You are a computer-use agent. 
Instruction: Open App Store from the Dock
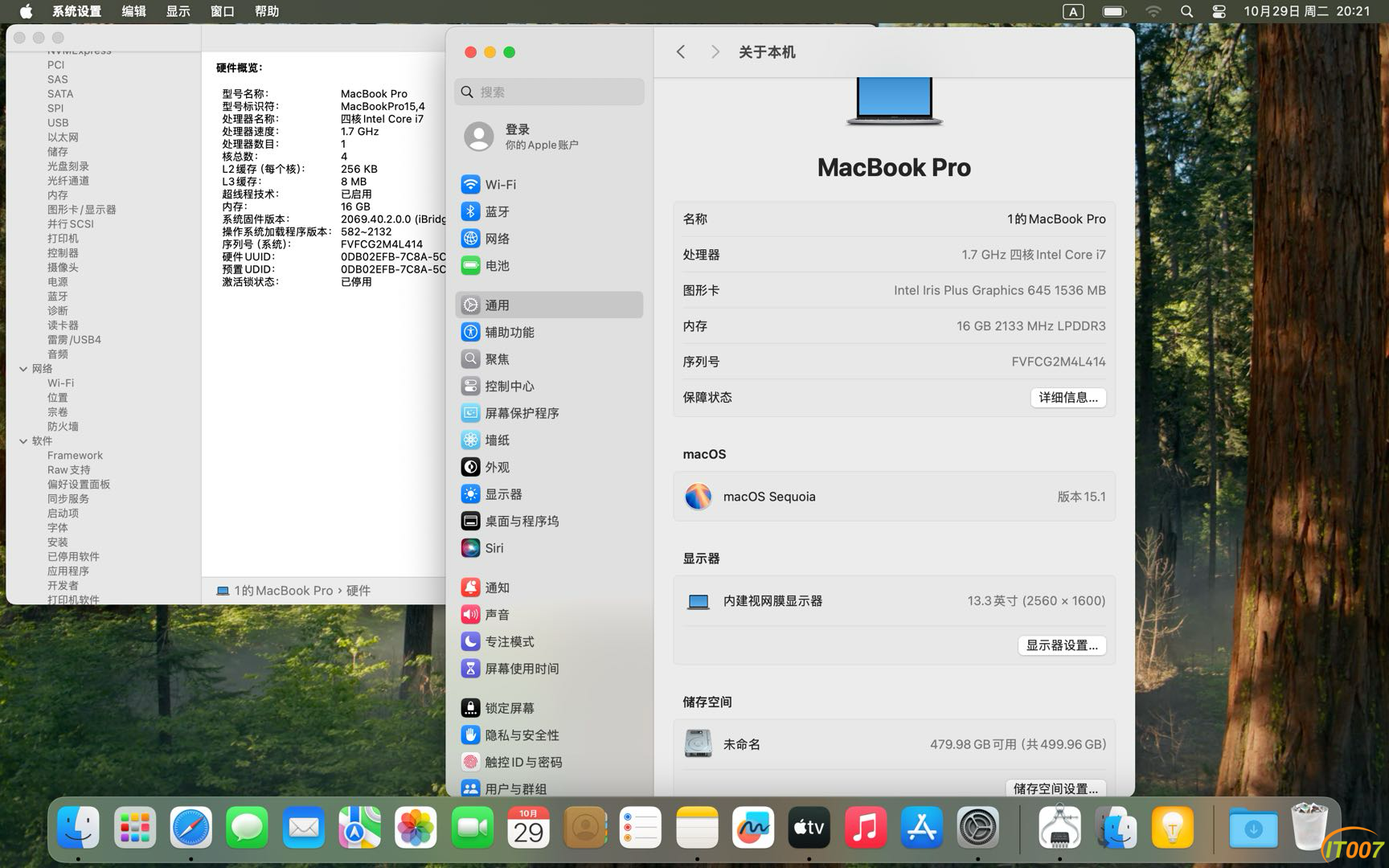tap(921, 828)
